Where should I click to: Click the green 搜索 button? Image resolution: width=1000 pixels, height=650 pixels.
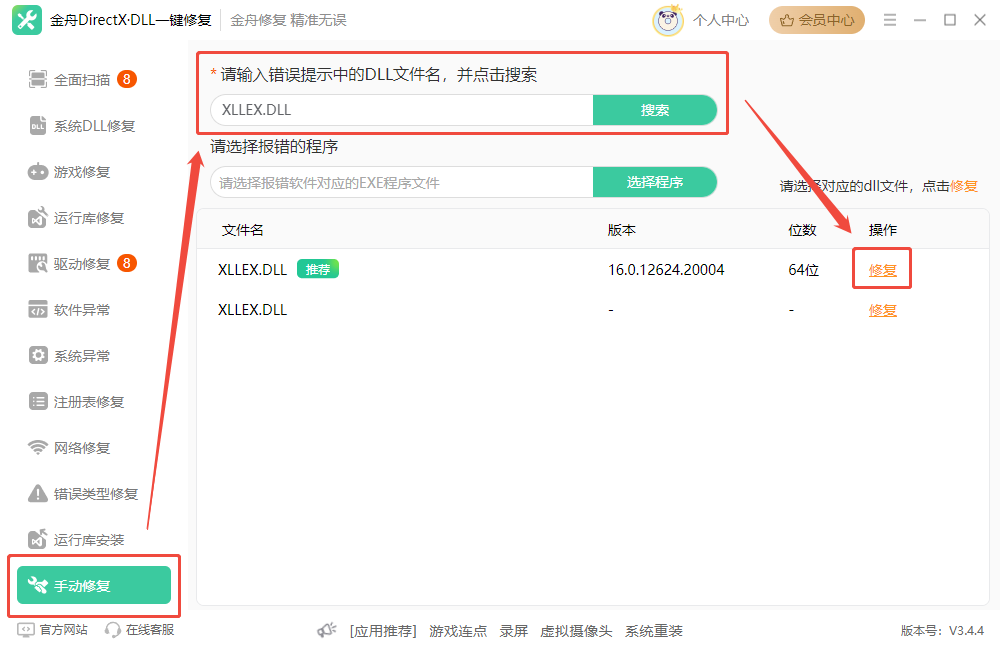click(655, 110)
